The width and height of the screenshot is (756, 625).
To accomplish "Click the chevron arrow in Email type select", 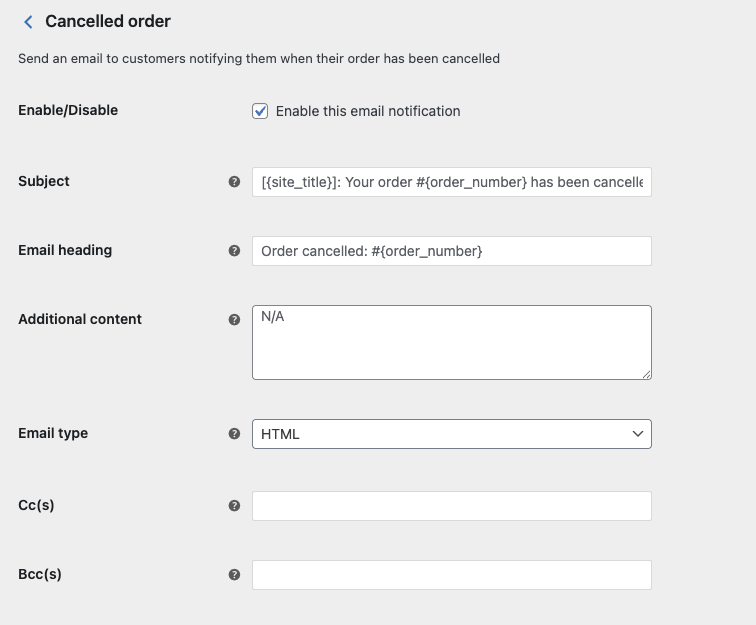I will pos(638,434).
